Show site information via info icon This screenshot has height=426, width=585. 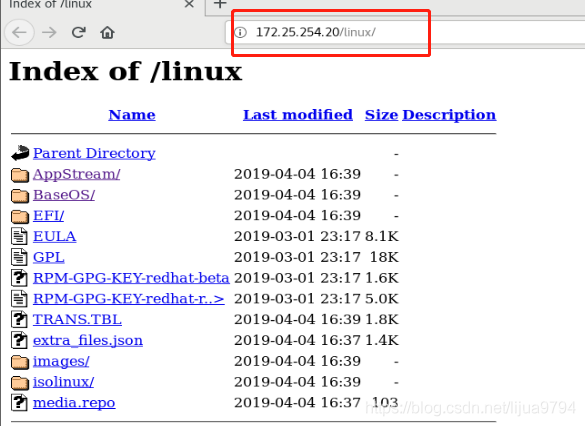(241, 32)
